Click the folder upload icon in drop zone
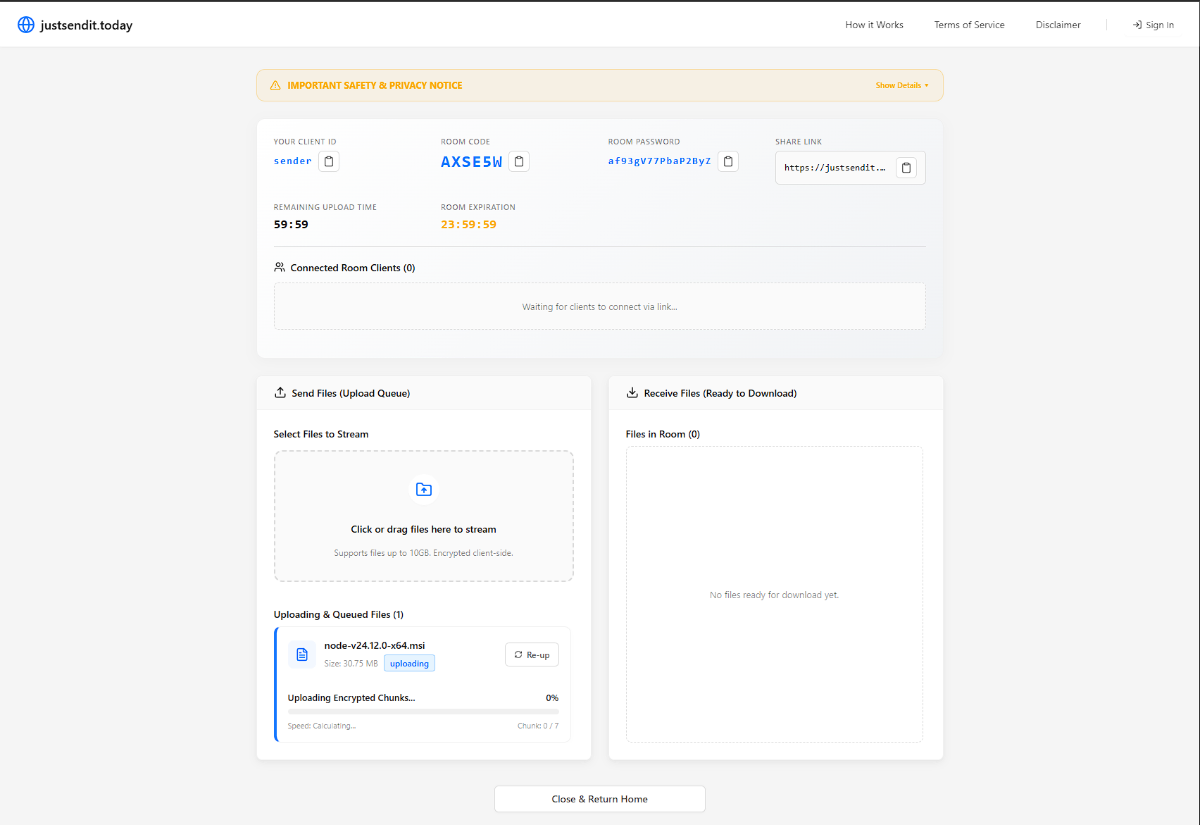The width and height of the screenshot is (1200, 825). [424, 489]
